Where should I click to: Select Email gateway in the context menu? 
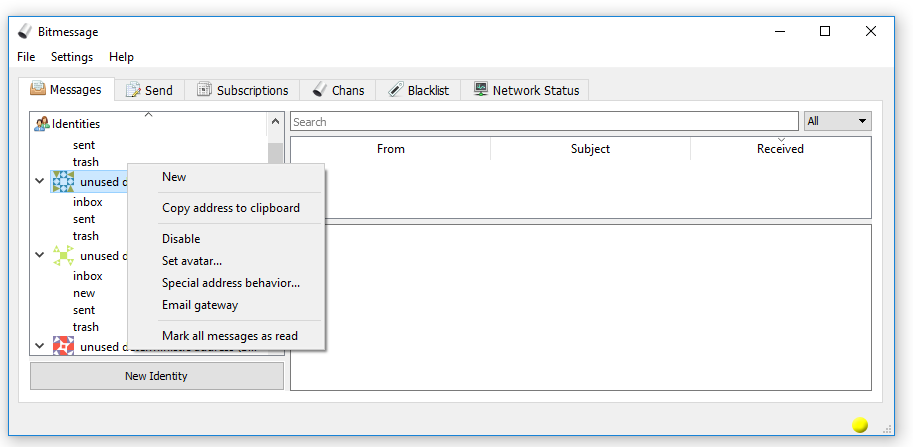200,305
